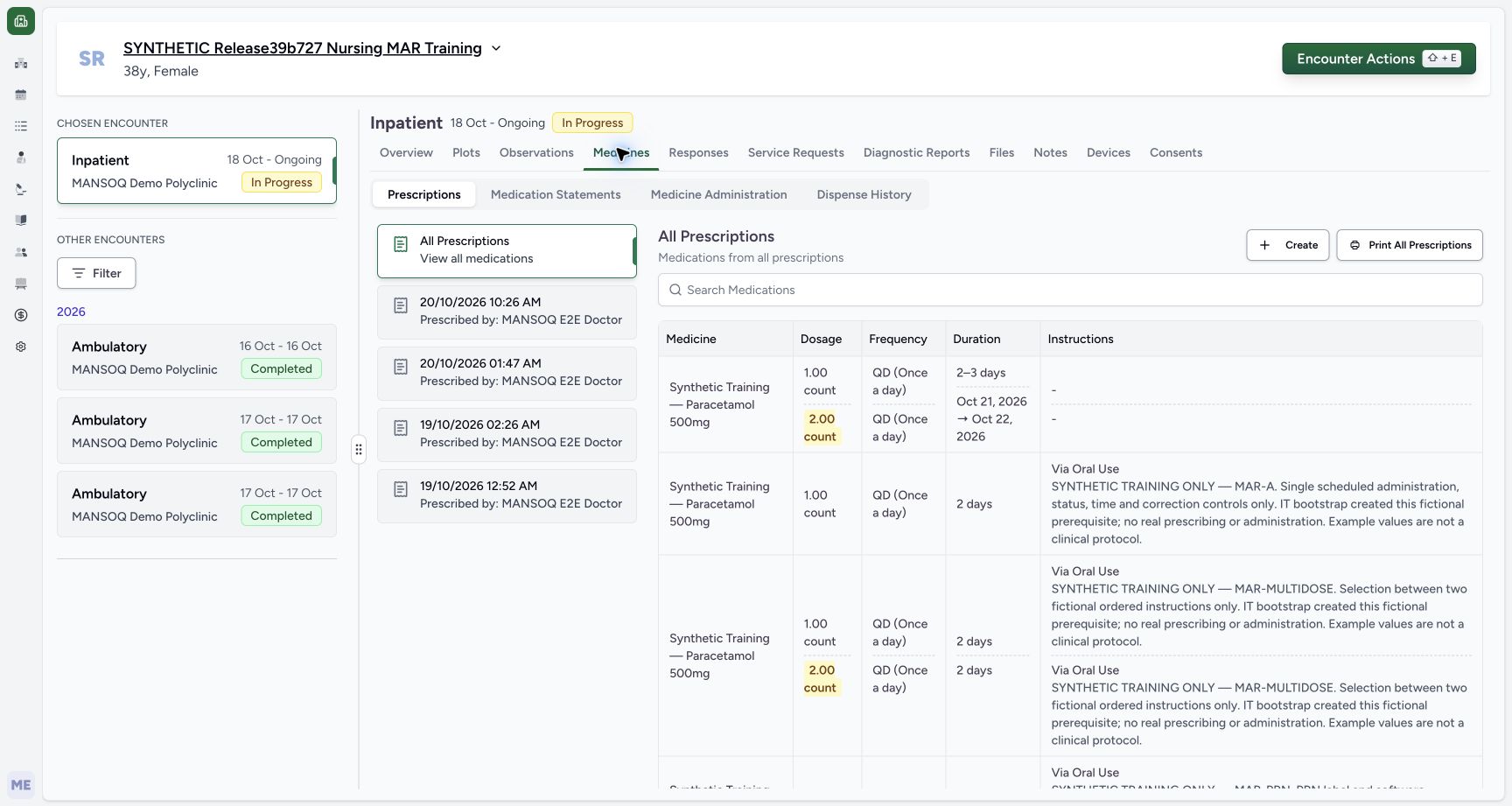Click the SR patient avatar
This screenshot has width=1512, height=806.
click(x=92, y=59)
